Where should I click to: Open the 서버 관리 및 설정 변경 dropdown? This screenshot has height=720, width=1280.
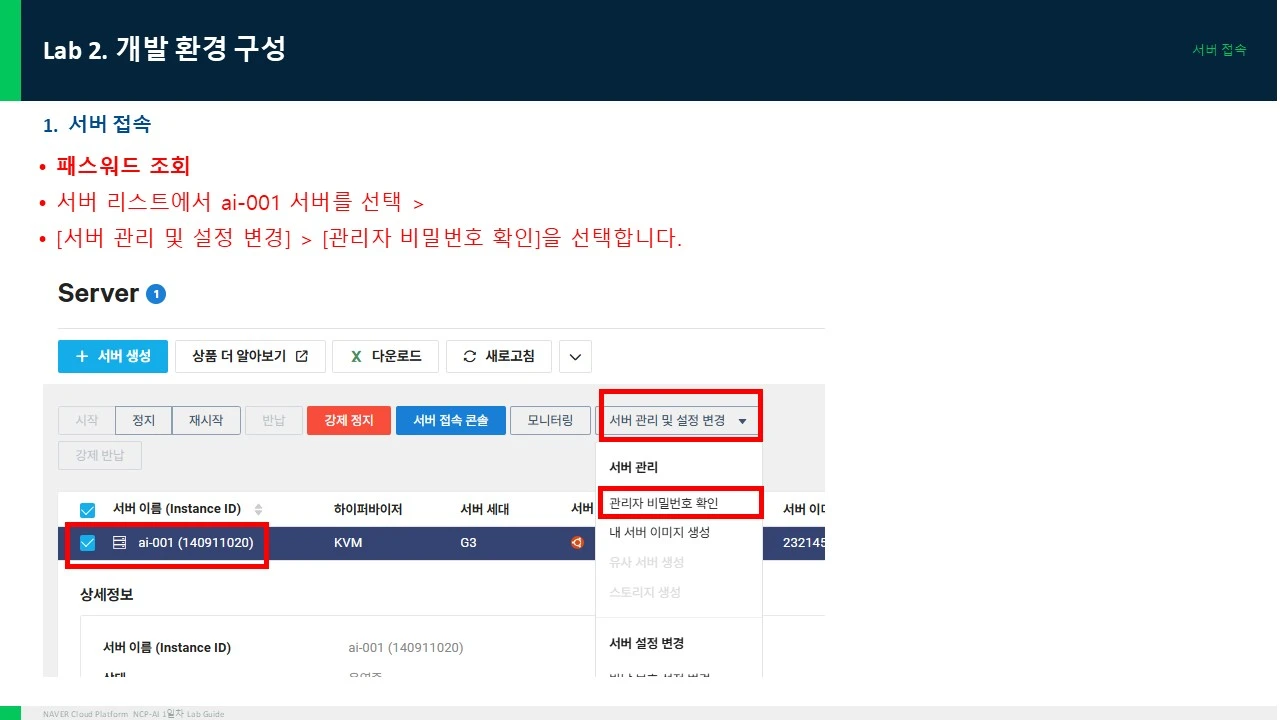(679, 421)
